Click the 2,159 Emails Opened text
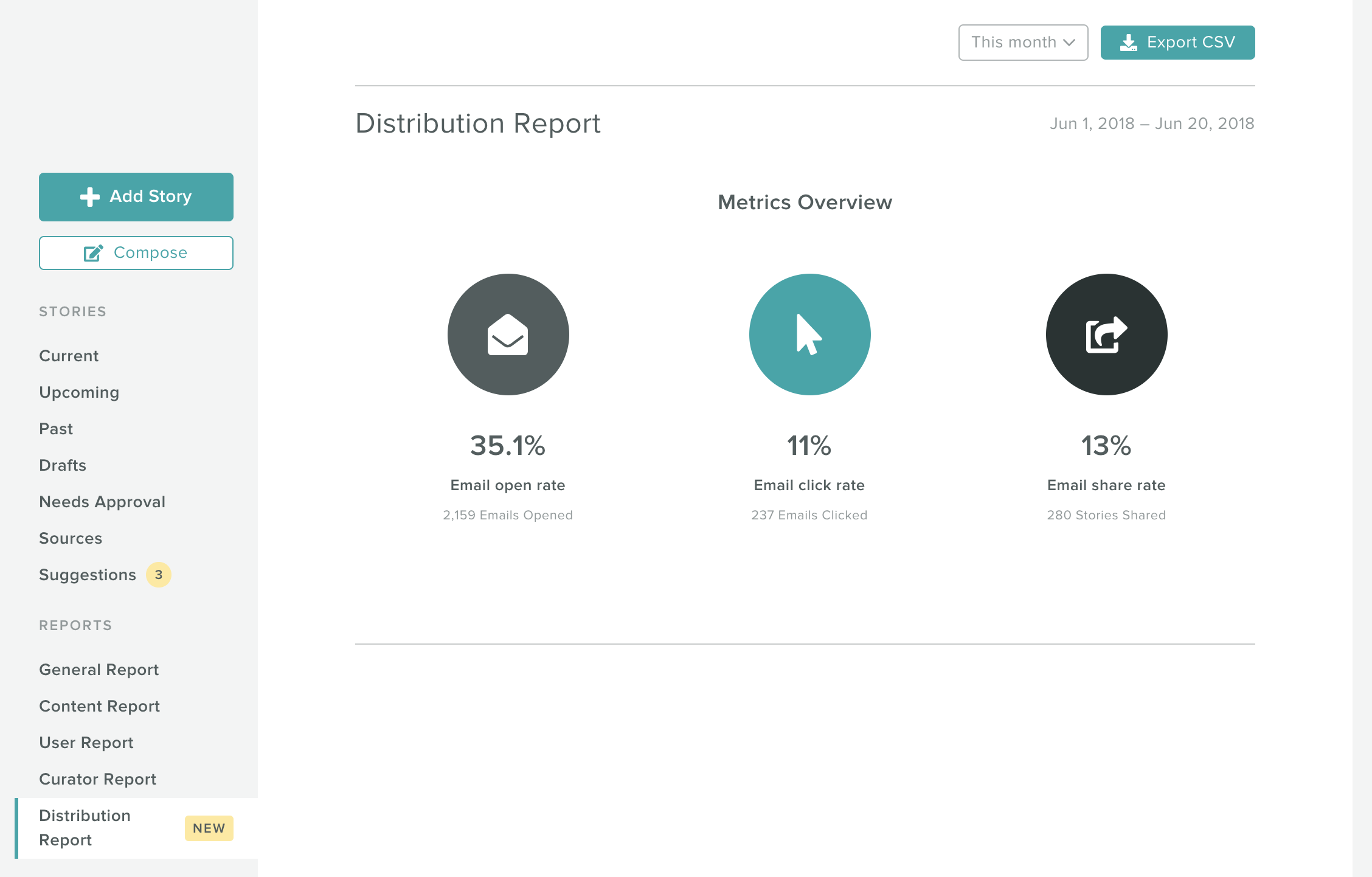This screenshot has width=1372, height=877. pyautogui.click(x=508, y=515)
